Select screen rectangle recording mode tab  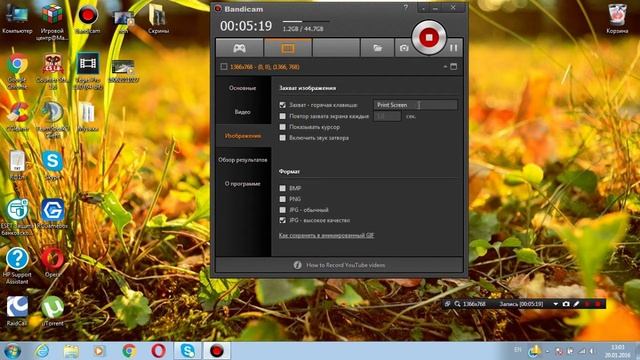[288, 48]
